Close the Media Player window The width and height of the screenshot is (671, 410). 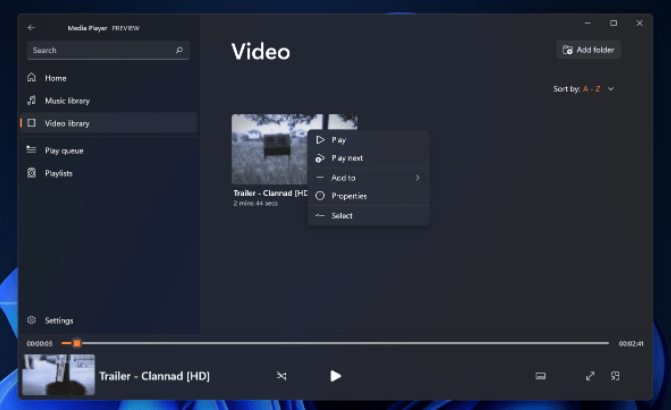click(640, 23)
